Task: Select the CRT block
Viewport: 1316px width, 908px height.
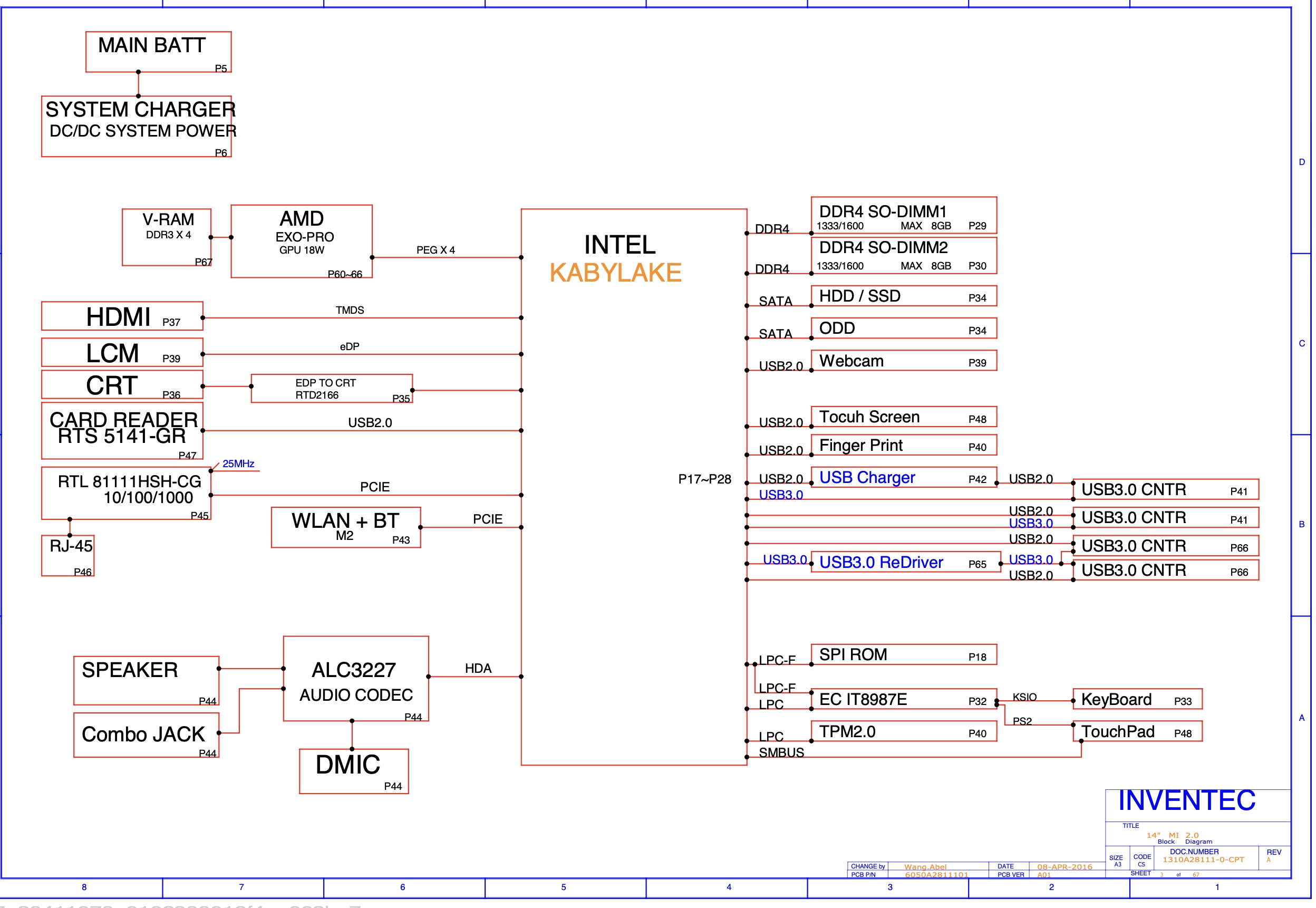Action: pyautogui.click(x=122, y=384)
